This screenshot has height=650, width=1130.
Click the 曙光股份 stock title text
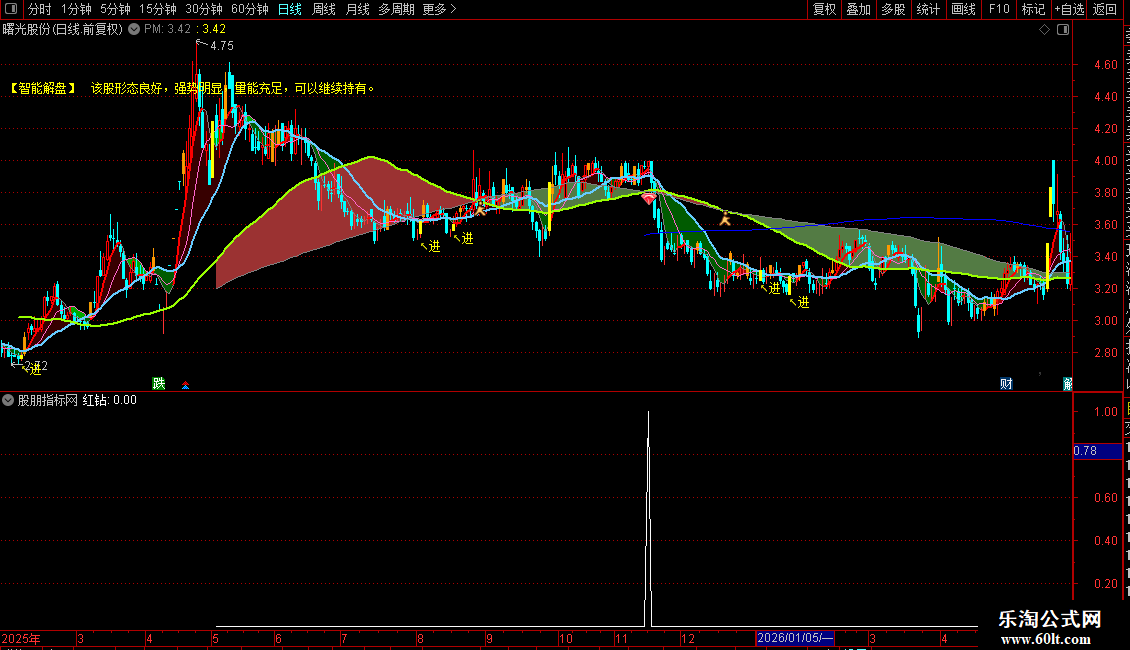[27, 29]
